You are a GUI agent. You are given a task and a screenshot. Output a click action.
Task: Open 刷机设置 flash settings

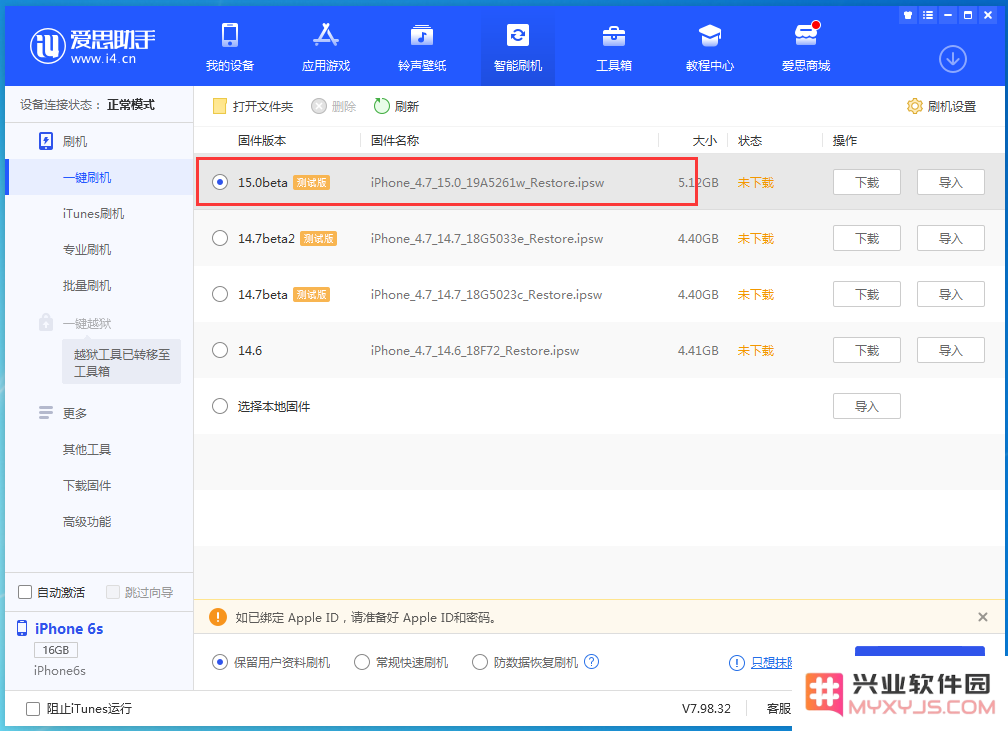941,106
